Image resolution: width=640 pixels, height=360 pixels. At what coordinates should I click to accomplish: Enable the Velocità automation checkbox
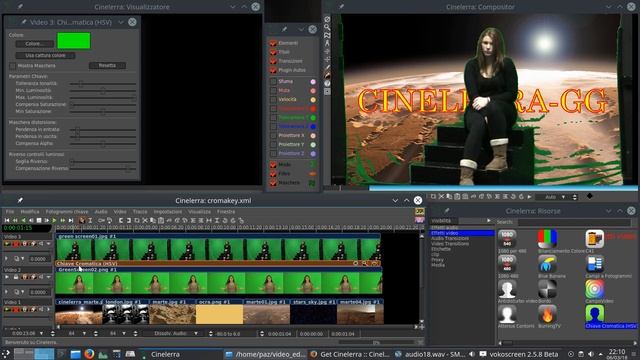pyautogui.click(x=273, y=100)
